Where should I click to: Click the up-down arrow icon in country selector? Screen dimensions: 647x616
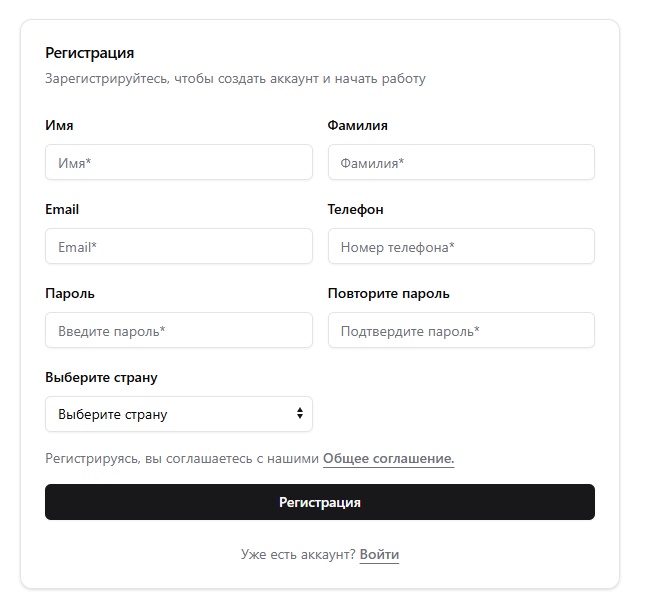tap(300, 414)
